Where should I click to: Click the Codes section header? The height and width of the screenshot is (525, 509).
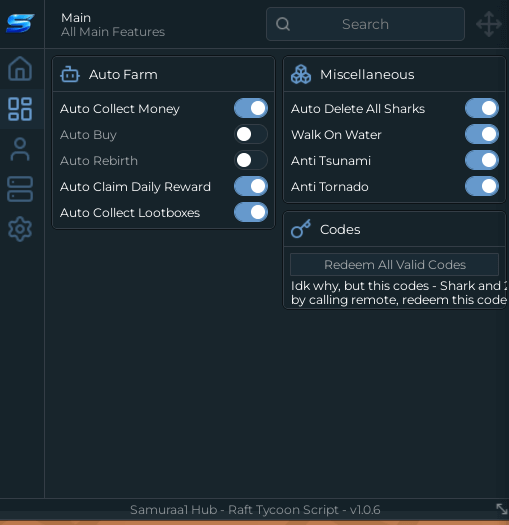[394, 229]
